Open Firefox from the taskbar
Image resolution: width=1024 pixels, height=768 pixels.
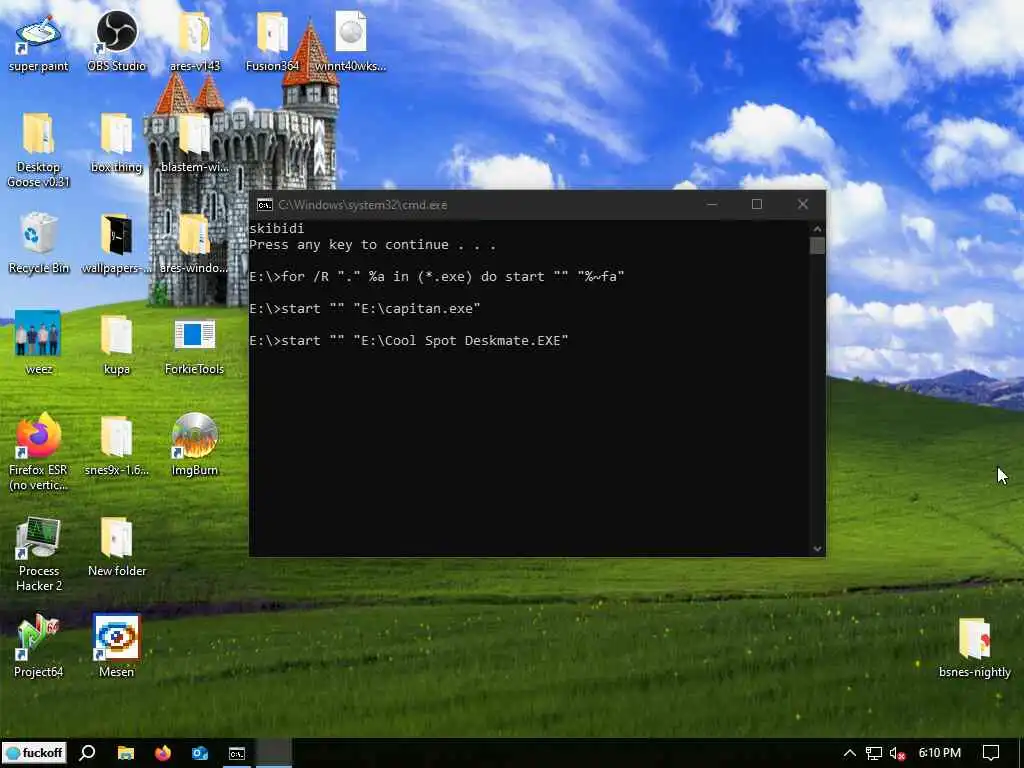163,753
